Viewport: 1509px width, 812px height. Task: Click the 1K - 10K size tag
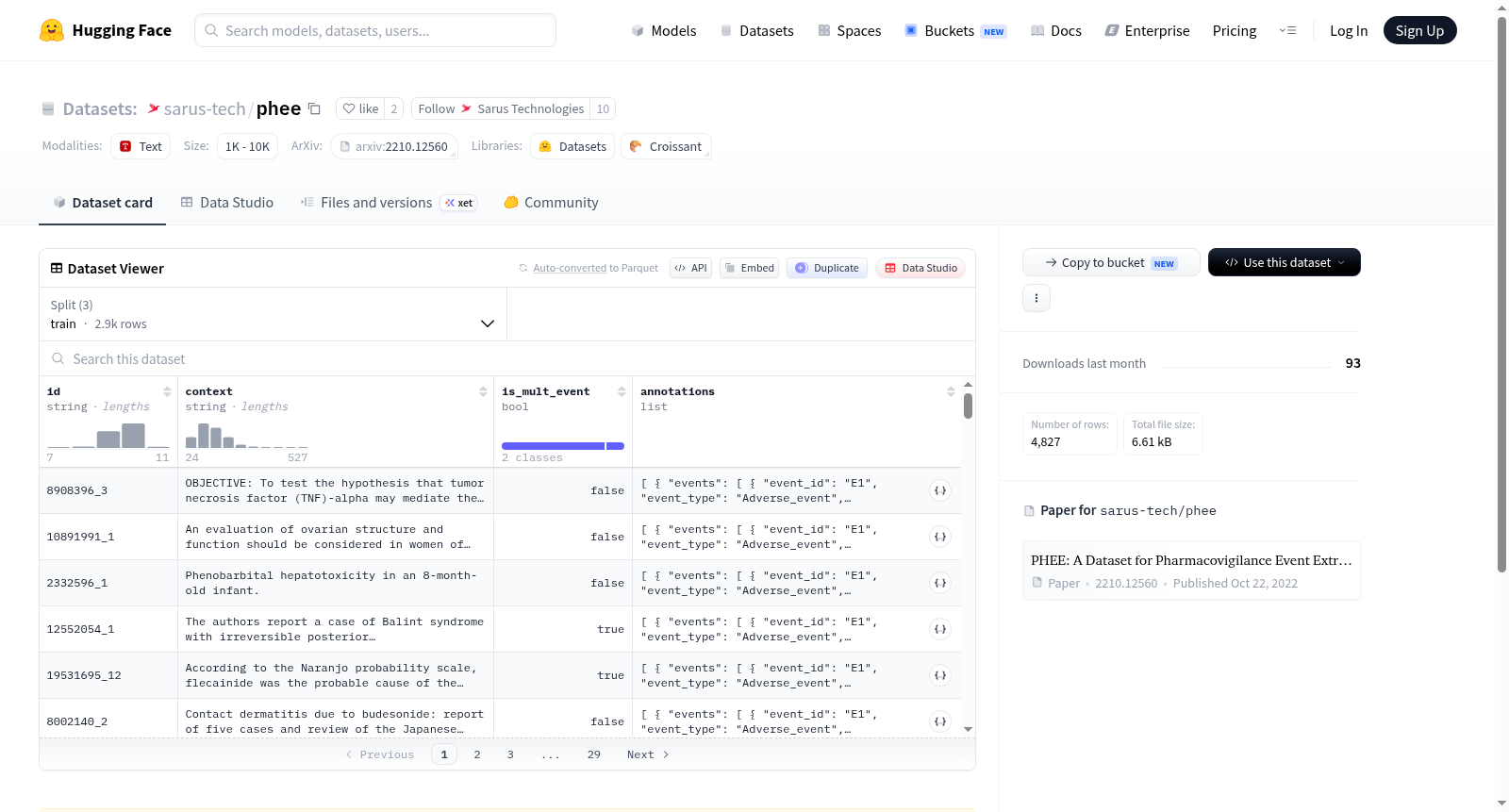[x=247, y=146]
